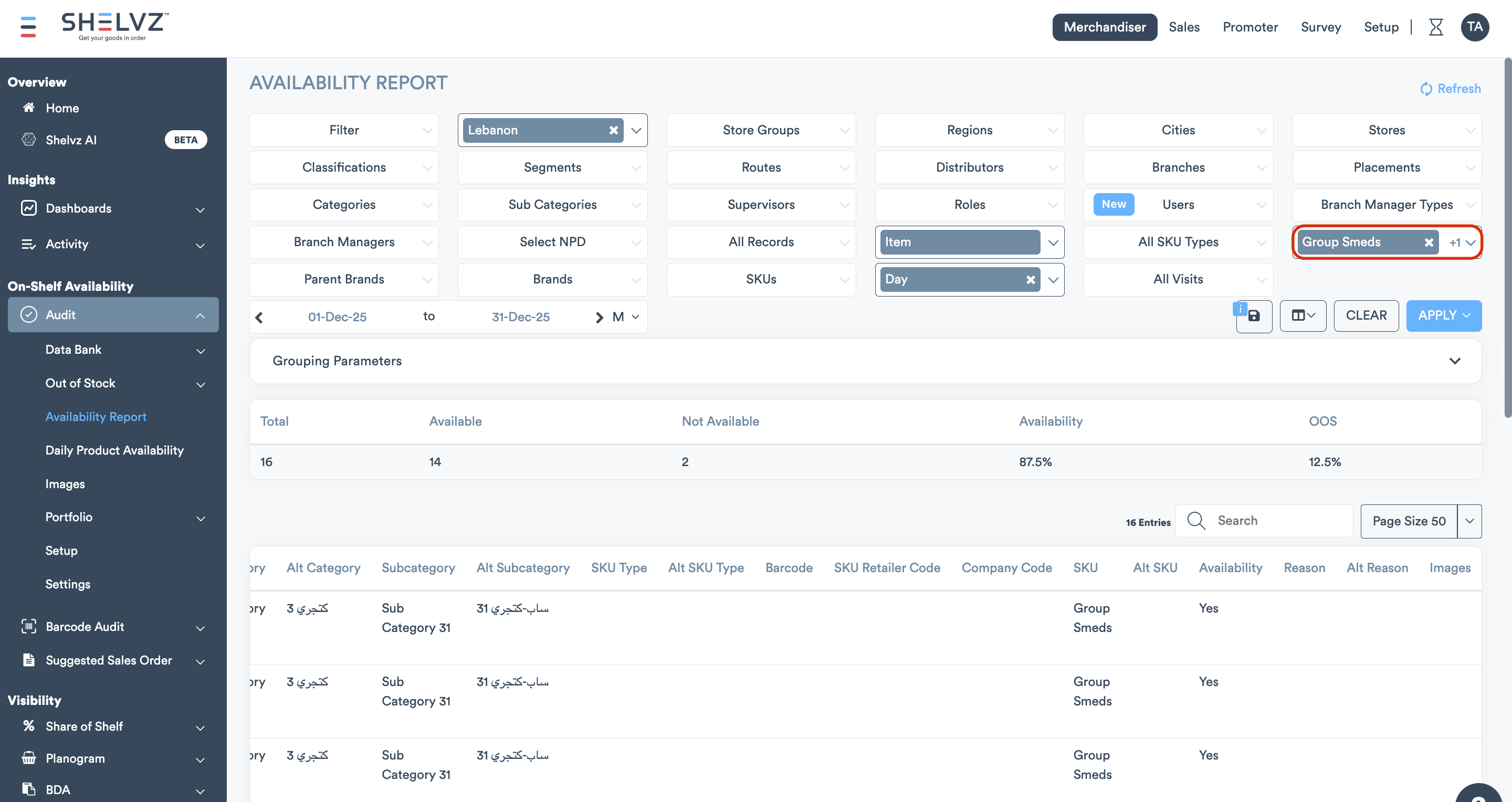The height and width of the screenshot is (802, 1512).
Task: Click the page vertical scrollbar
Action: [x=1507, y=235]
